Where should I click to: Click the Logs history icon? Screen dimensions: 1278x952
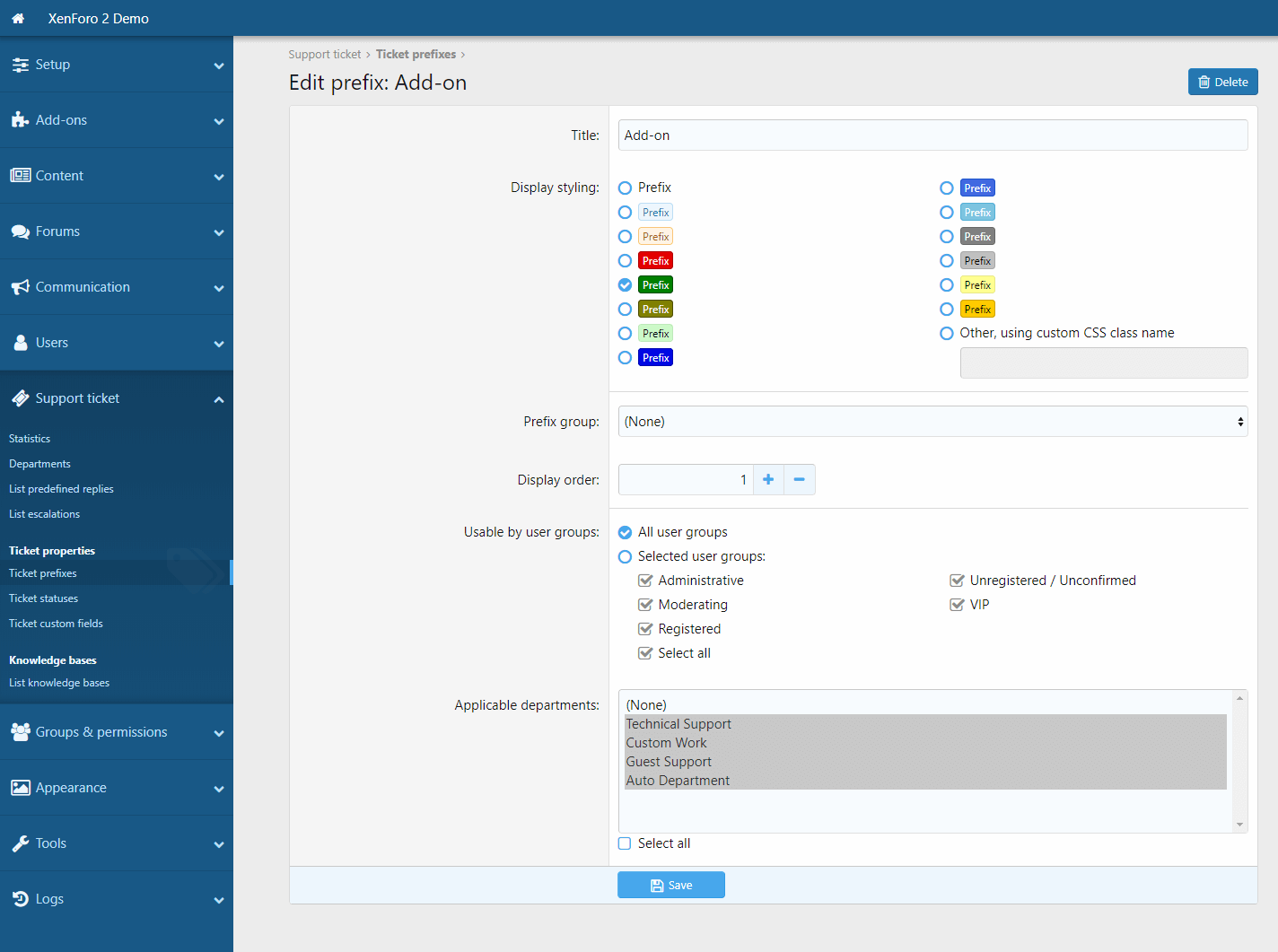pyautogui.click(x=20, y=899)
